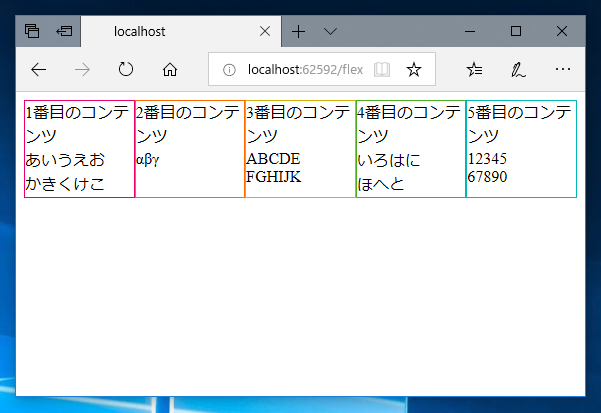Set these tabs aside icon
This screenshot has width=601, height=413.
[x=64, y=31]
